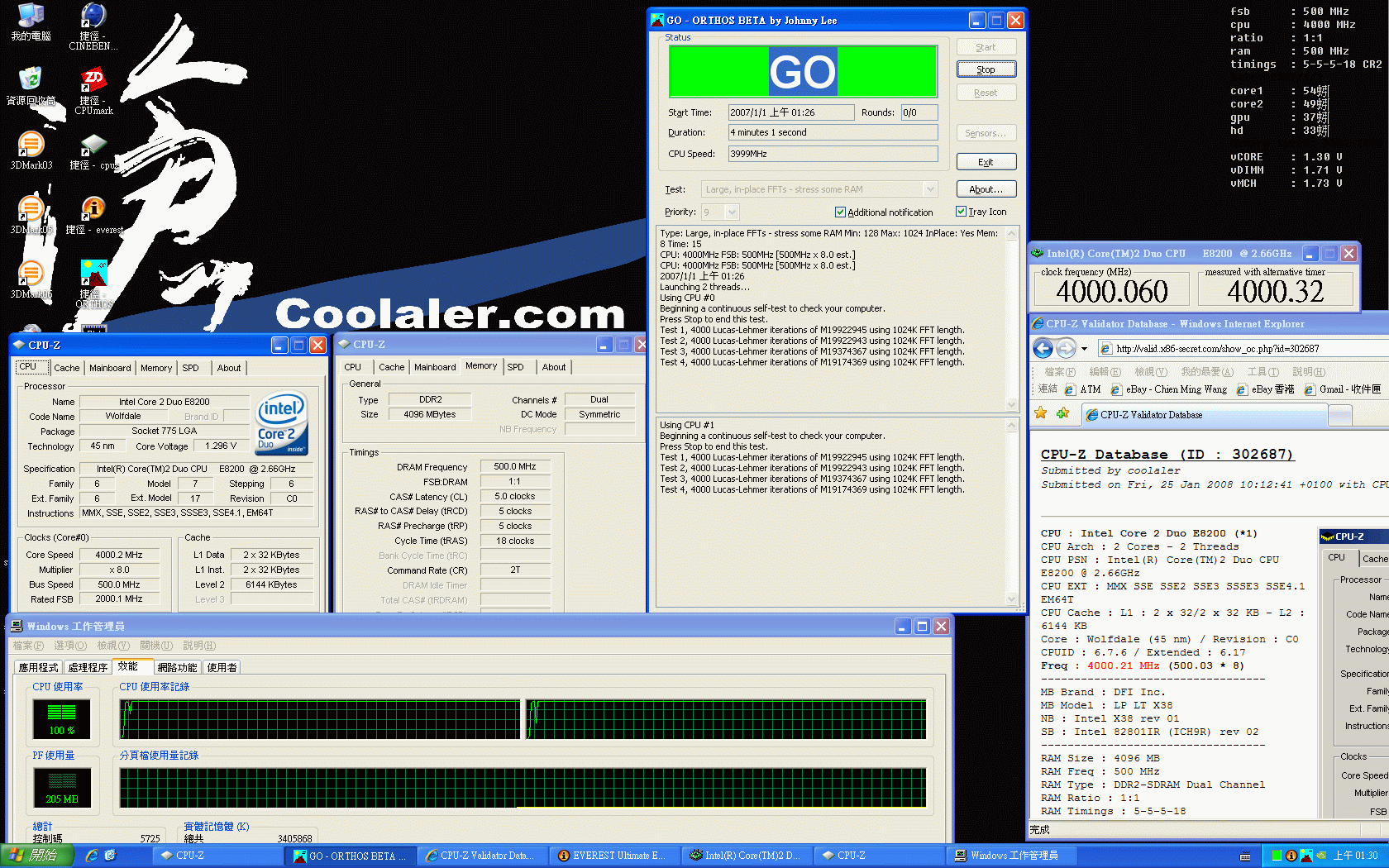
Task: Click the Exit button in ORTHOS
Action: click(986, 162)
